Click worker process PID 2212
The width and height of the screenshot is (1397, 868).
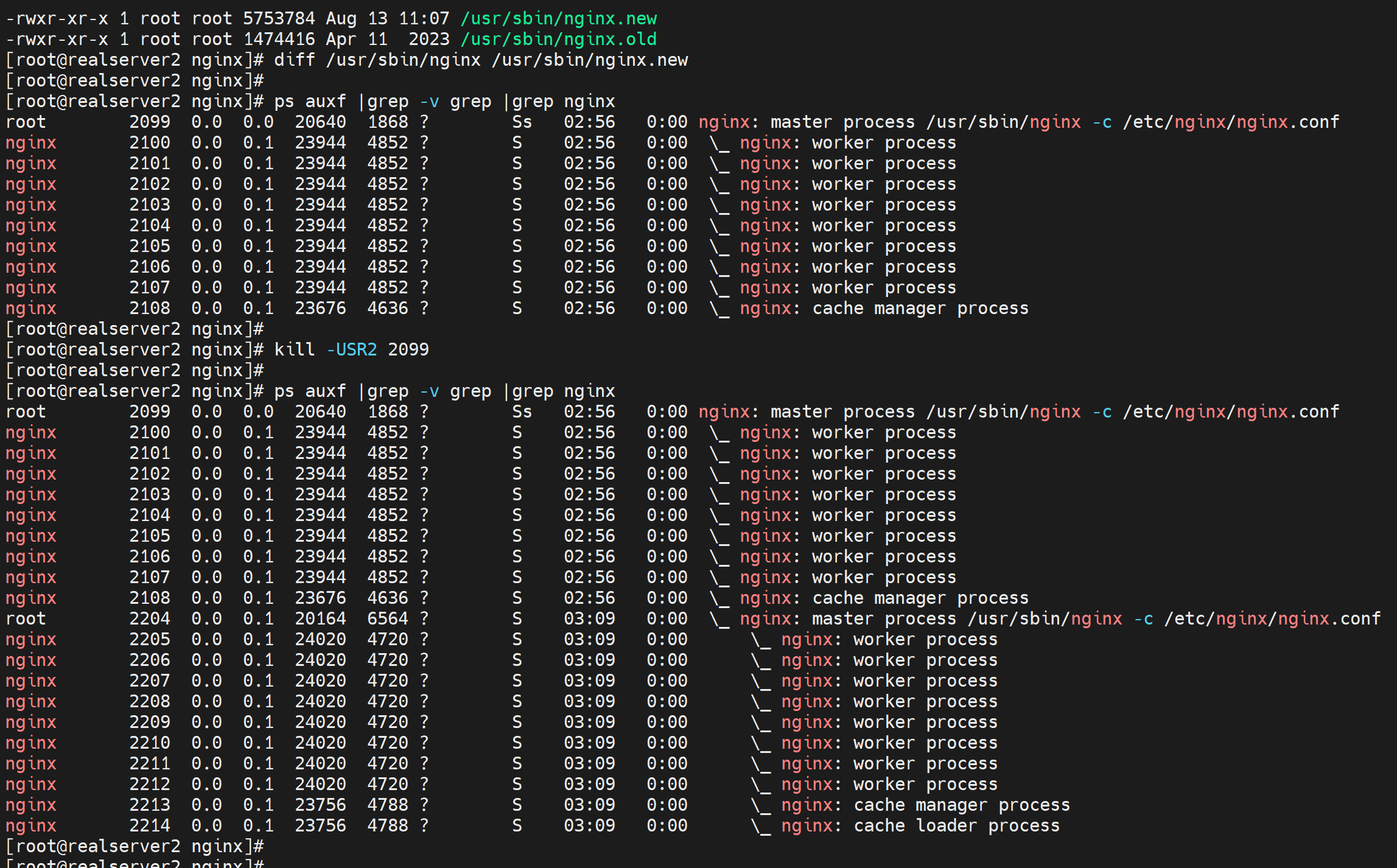click(x=149, y=784)
